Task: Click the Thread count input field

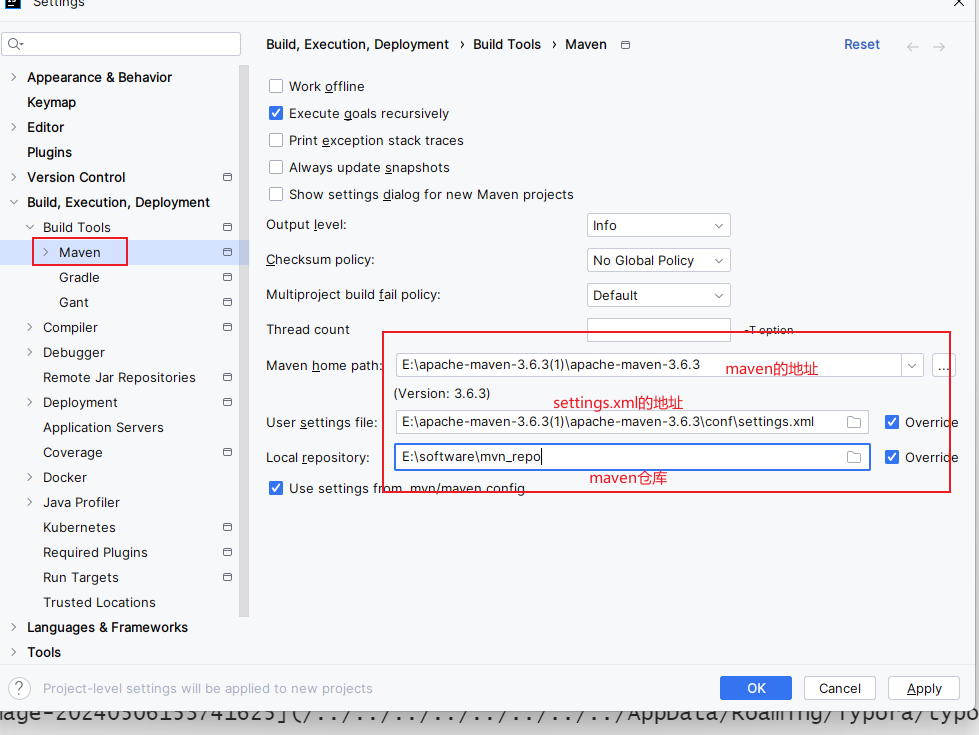Action: point(659,329)
